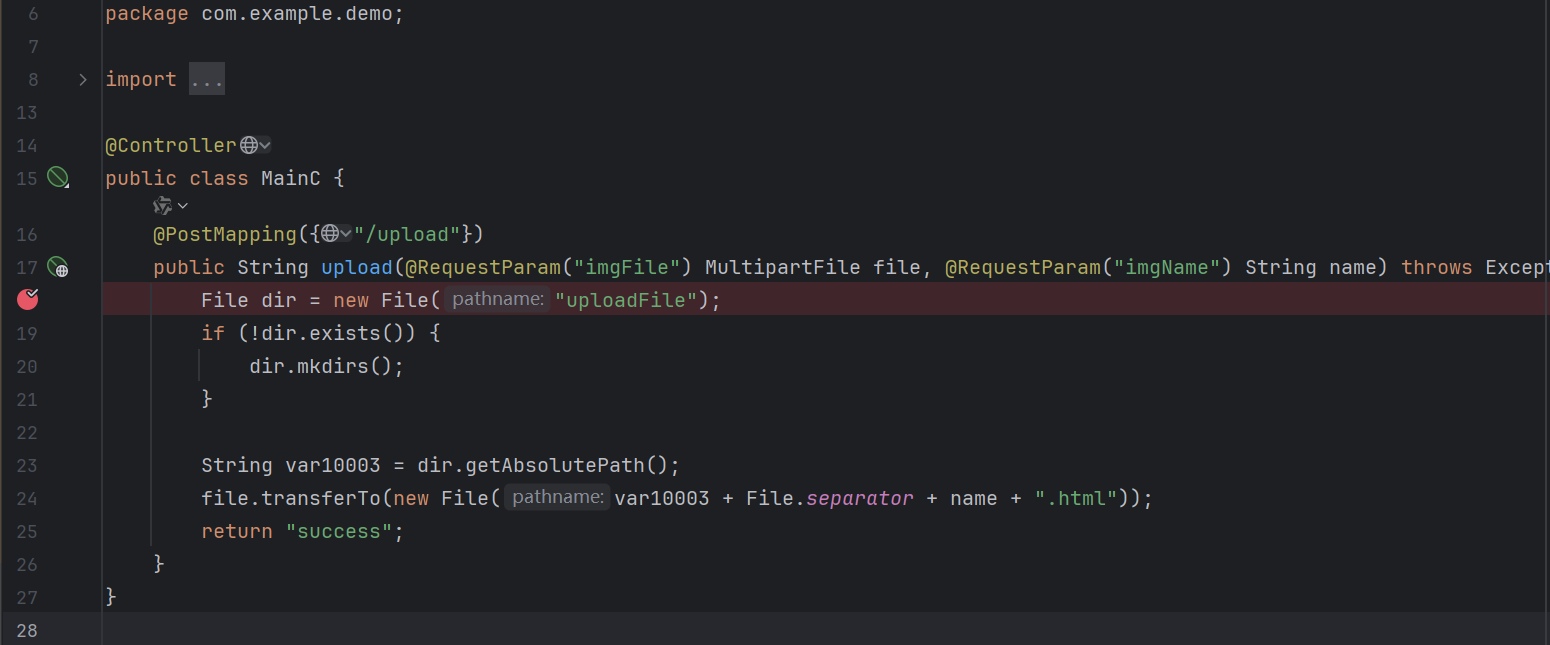Click the inlay hint icon above @PostMapping
The height and width of the screenshot is (645, 1550).
point(162,206)
